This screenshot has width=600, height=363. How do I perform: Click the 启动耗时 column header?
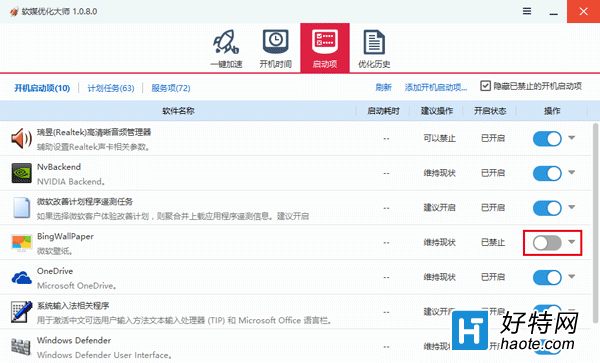click(383, 111)
